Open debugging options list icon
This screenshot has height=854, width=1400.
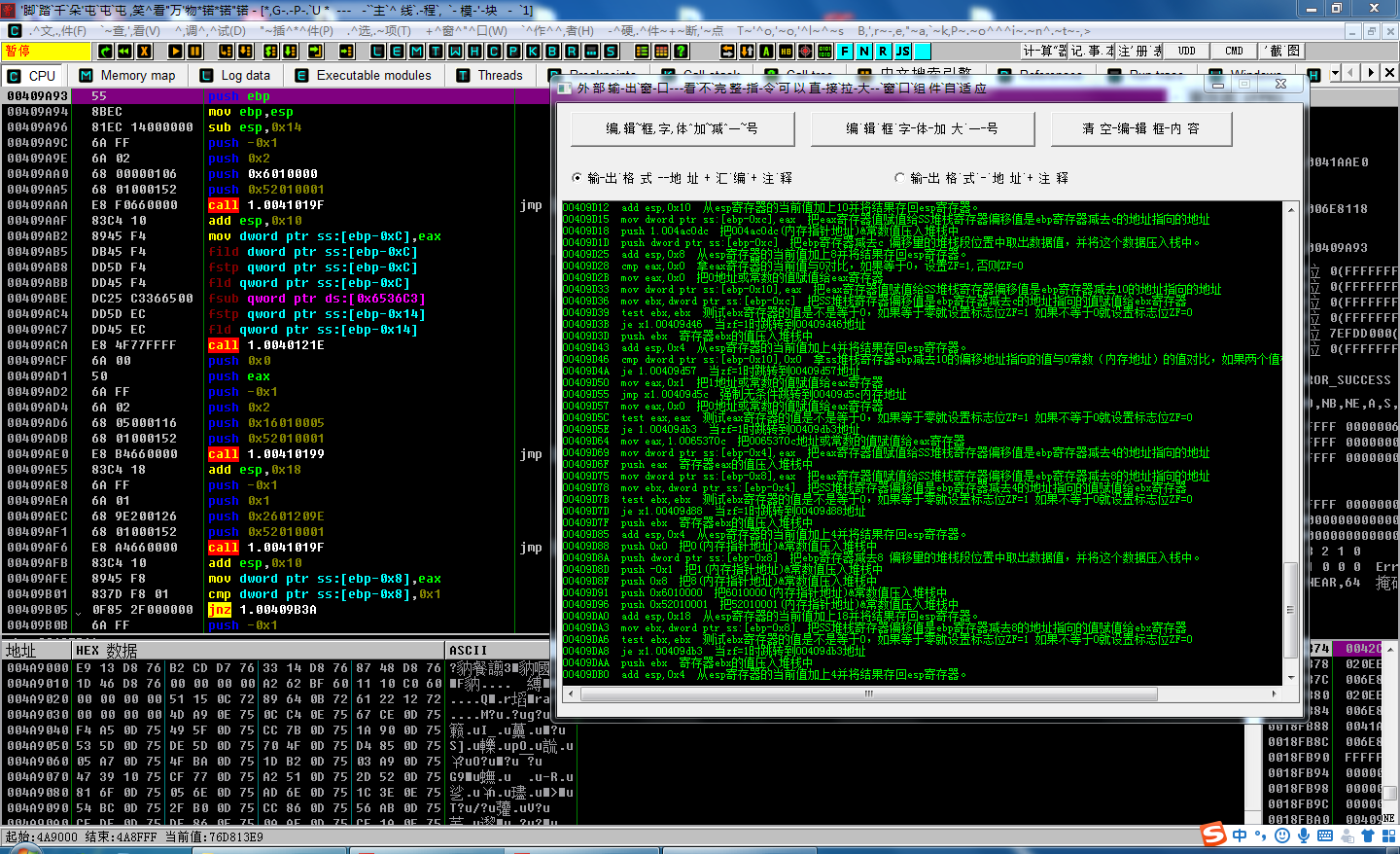coord(642,51)
